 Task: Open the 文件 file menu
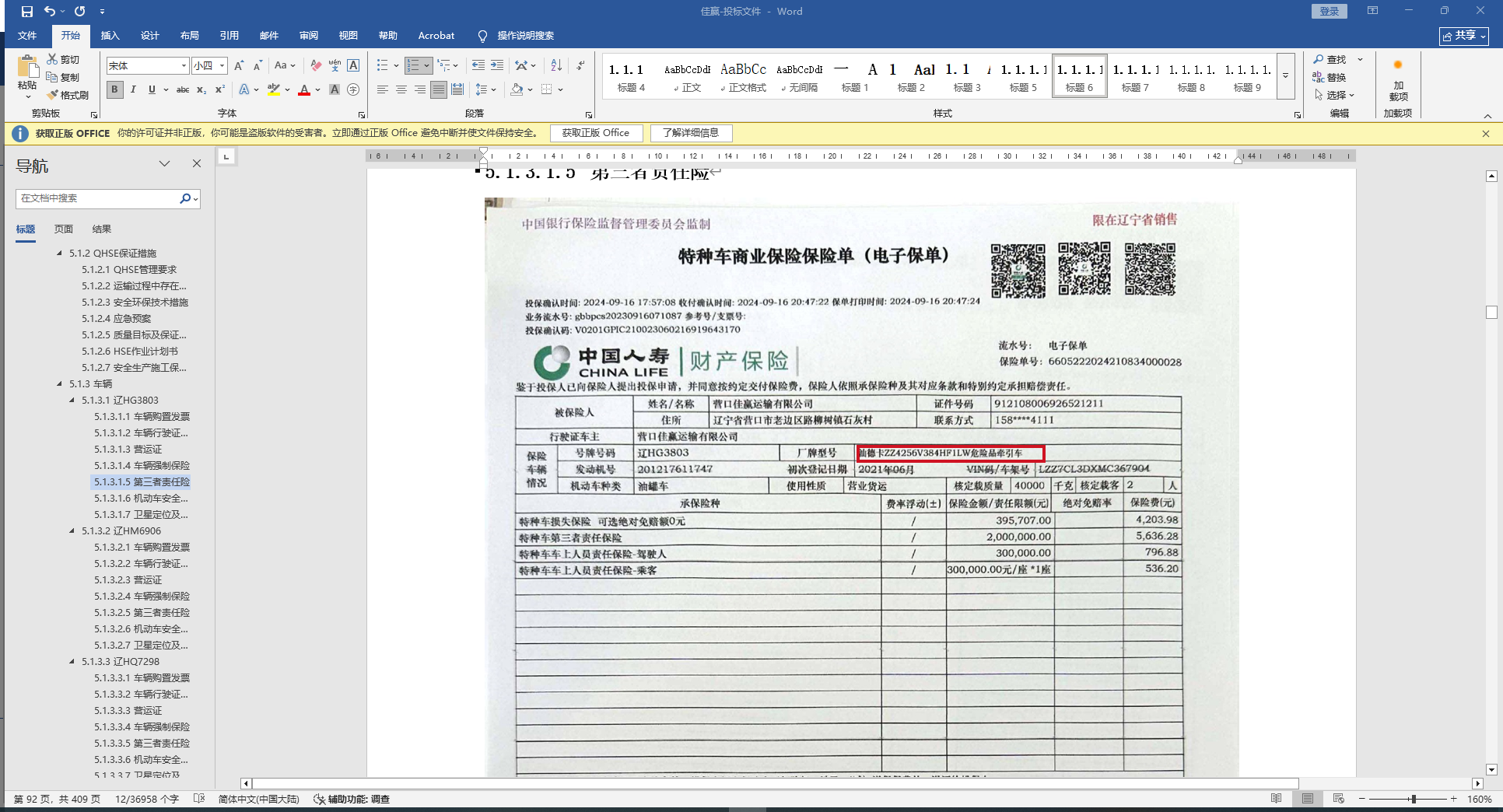pos(27,36)
